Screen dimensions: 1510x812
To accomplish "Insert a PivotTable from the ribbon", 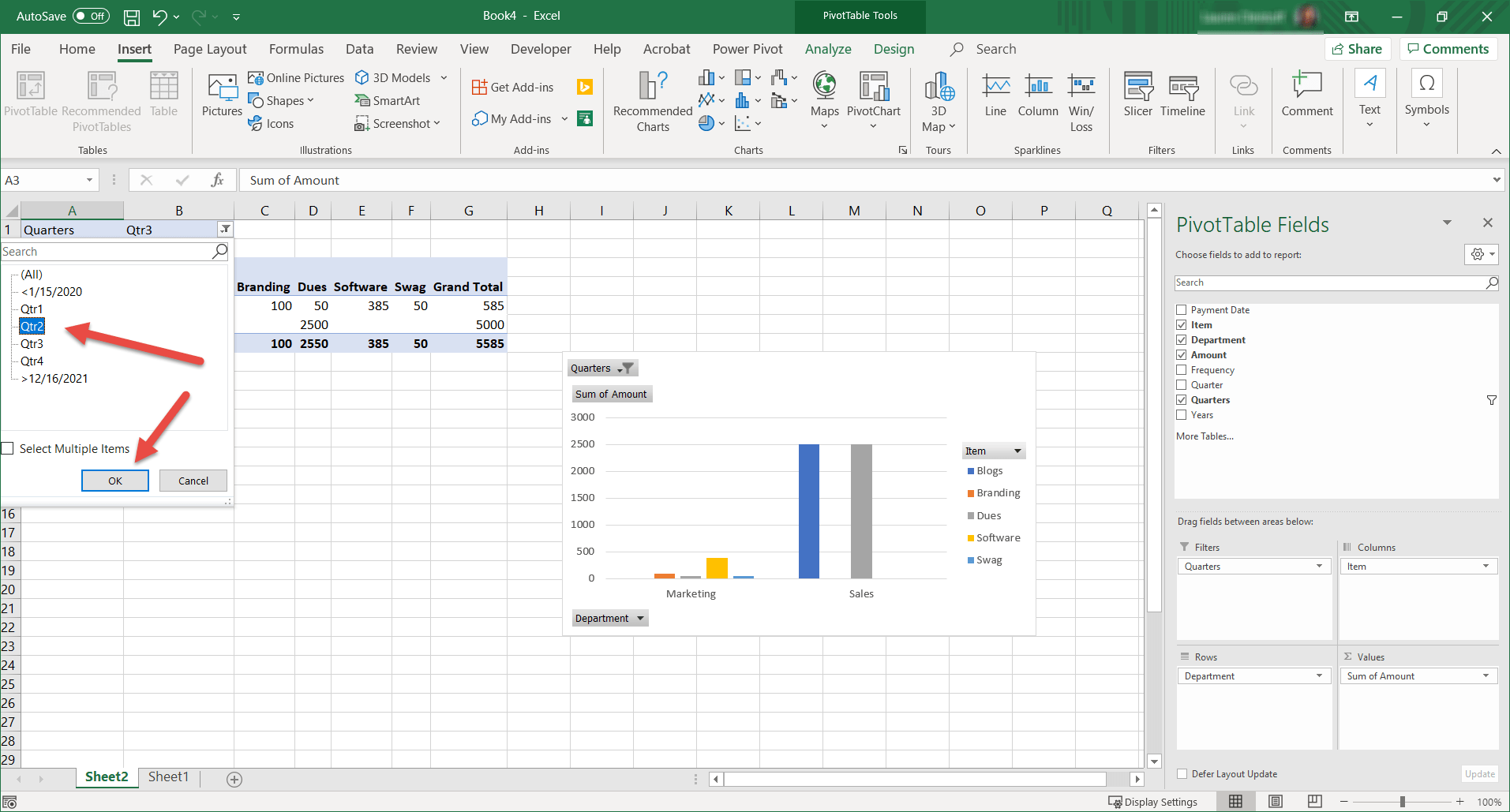I will pos(31,95).
